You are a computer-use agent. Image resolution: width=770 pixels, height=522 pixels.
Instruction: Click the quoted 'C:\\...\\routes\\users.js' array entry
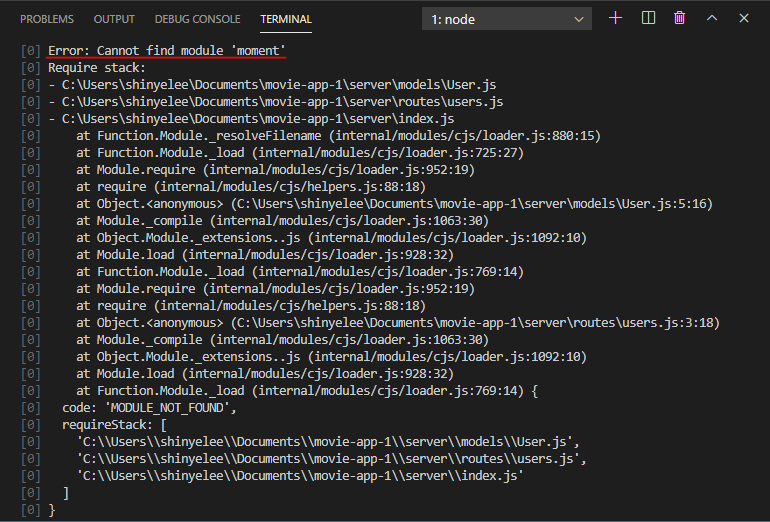331,459
